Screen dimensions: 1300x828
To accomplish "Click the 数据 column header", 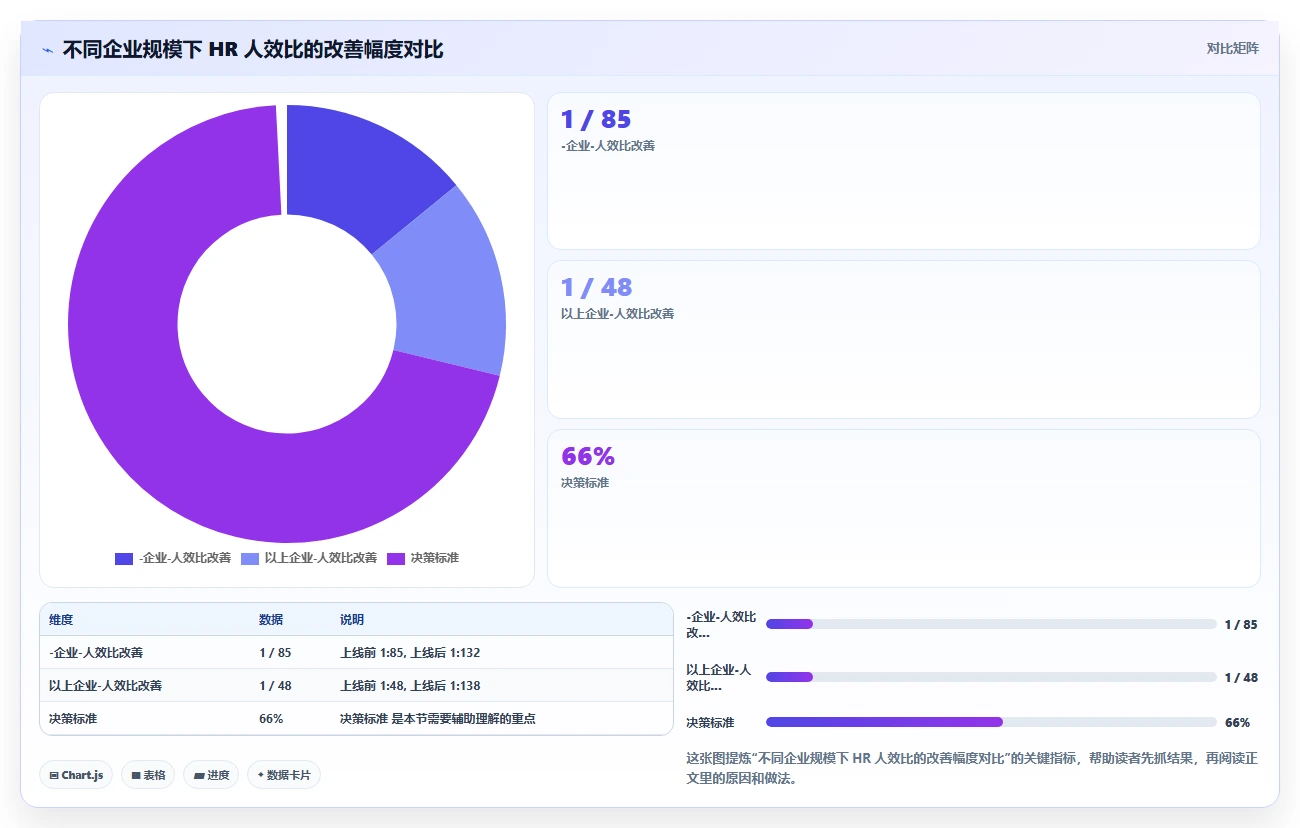I will pos(271,620).
